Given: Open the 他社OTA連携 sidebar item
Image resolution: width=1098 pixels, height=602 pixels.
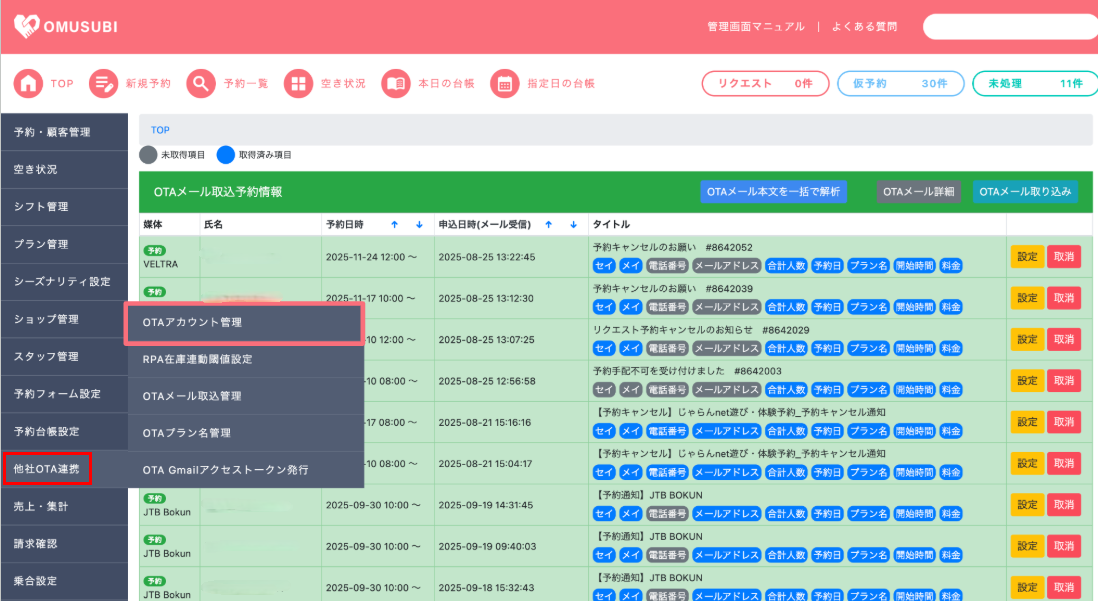Looking at the screenshot, I should [48, 469].
